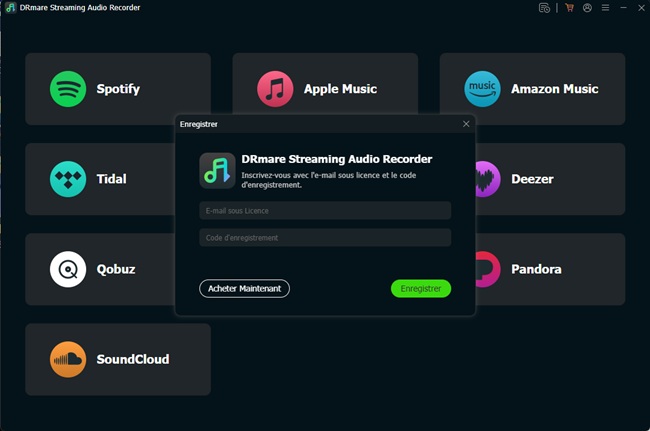The height and width of the screenshot is (431, 650).
Task: Click the DRmare Streaming Audio Recorder window title
Action: pyautogui.click(x=80, y=7)
